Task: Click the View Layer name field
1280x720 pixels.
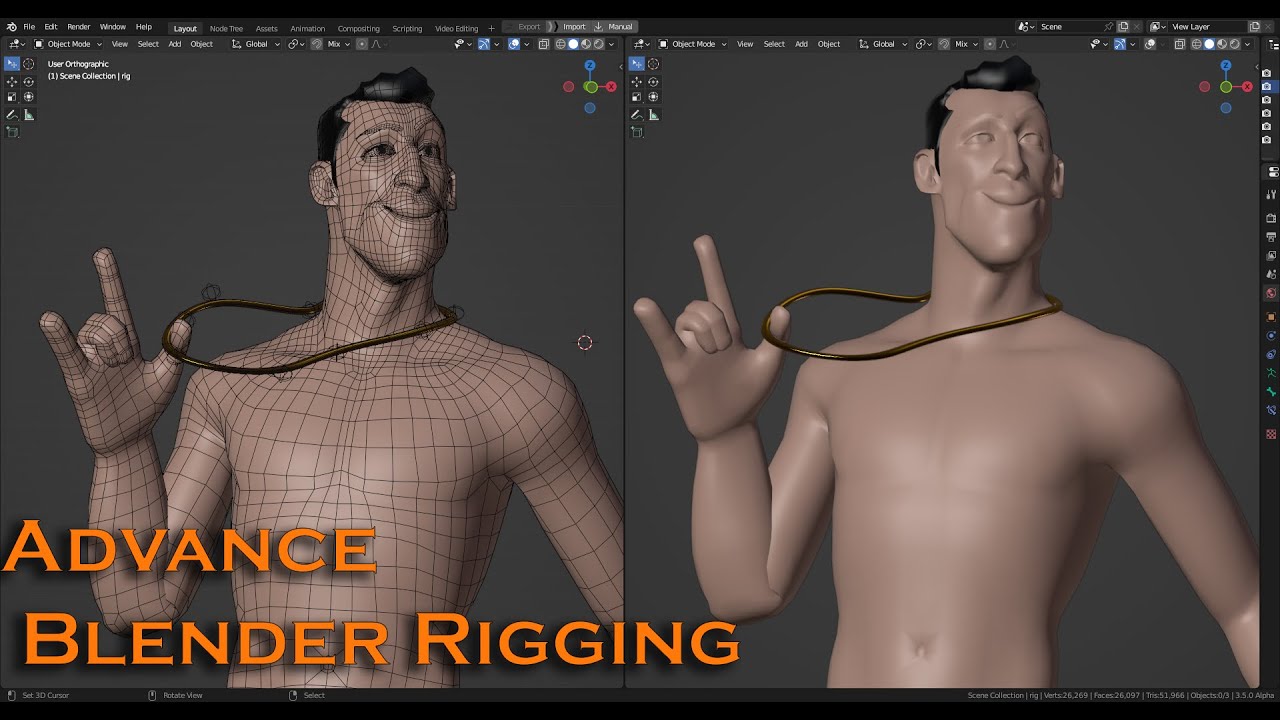Action: point(1208,27)
